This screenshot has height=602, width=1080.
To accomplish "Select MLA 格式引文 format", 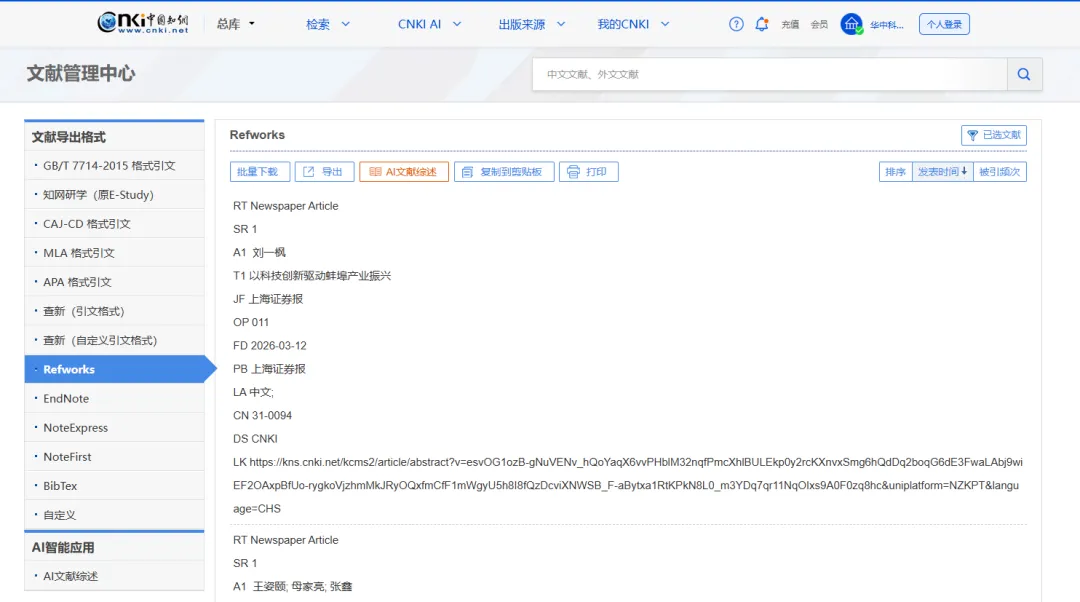I will (x=114, y=253).
